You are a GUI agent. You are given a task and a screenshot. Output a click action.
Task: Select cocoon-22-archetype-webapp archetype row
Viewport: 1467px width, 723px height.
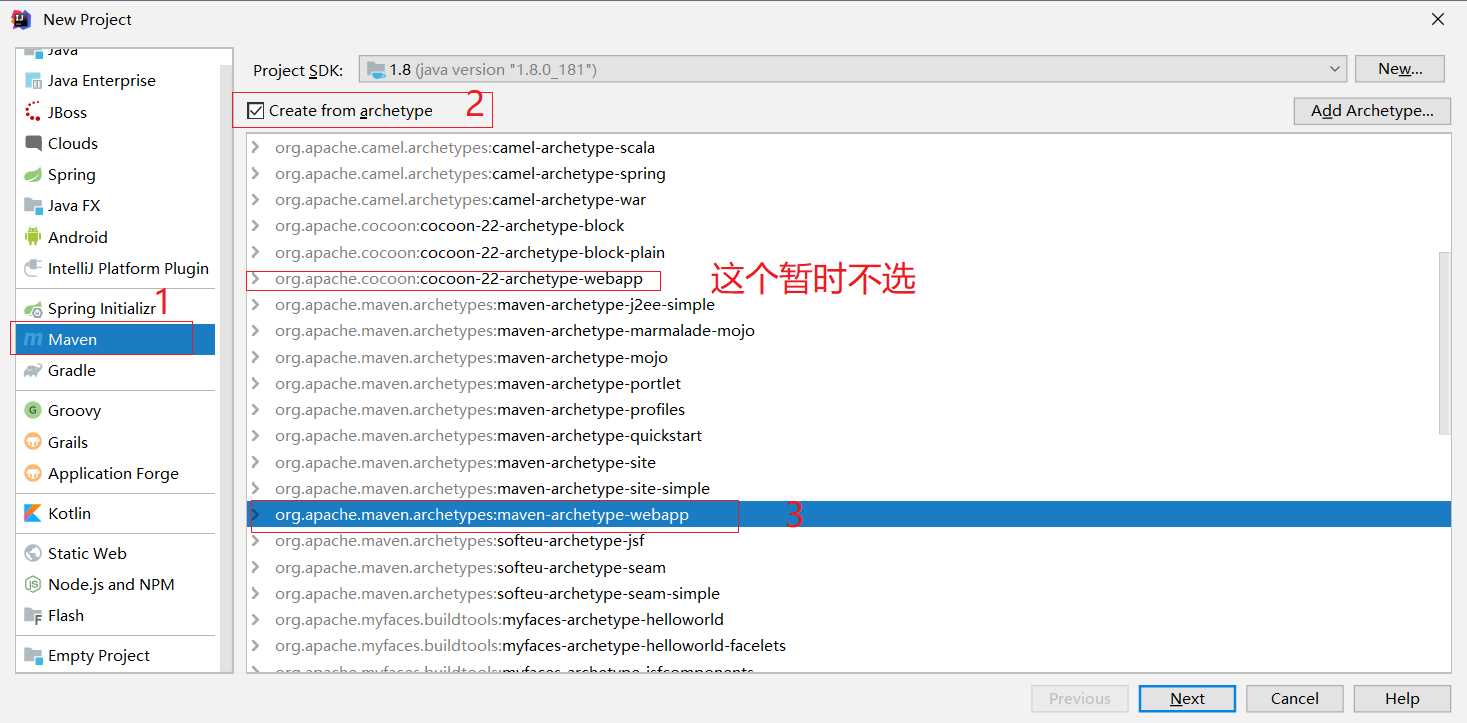tap(848, 279)
